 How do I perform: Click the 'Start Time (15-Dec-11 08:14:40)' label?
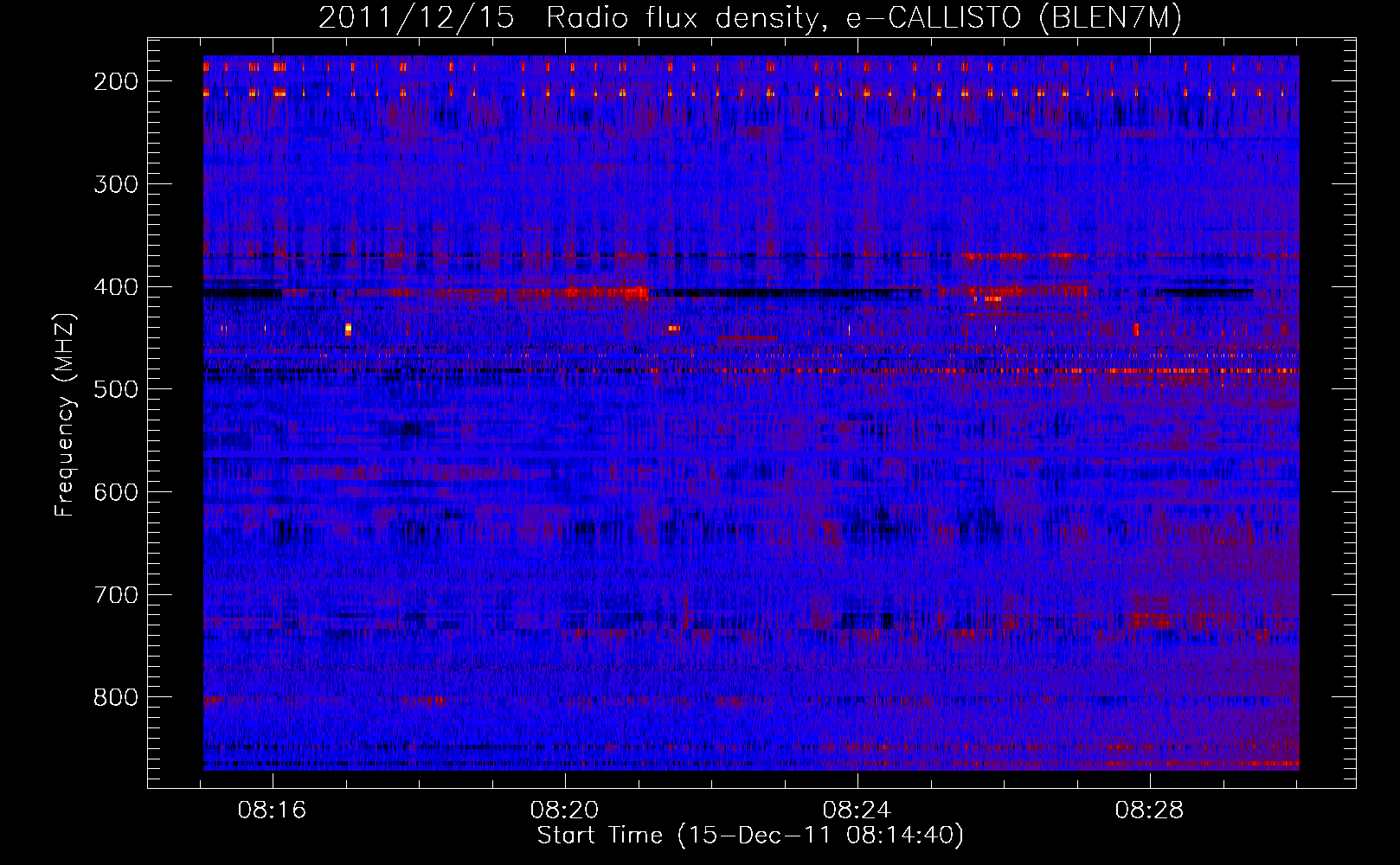750,836
